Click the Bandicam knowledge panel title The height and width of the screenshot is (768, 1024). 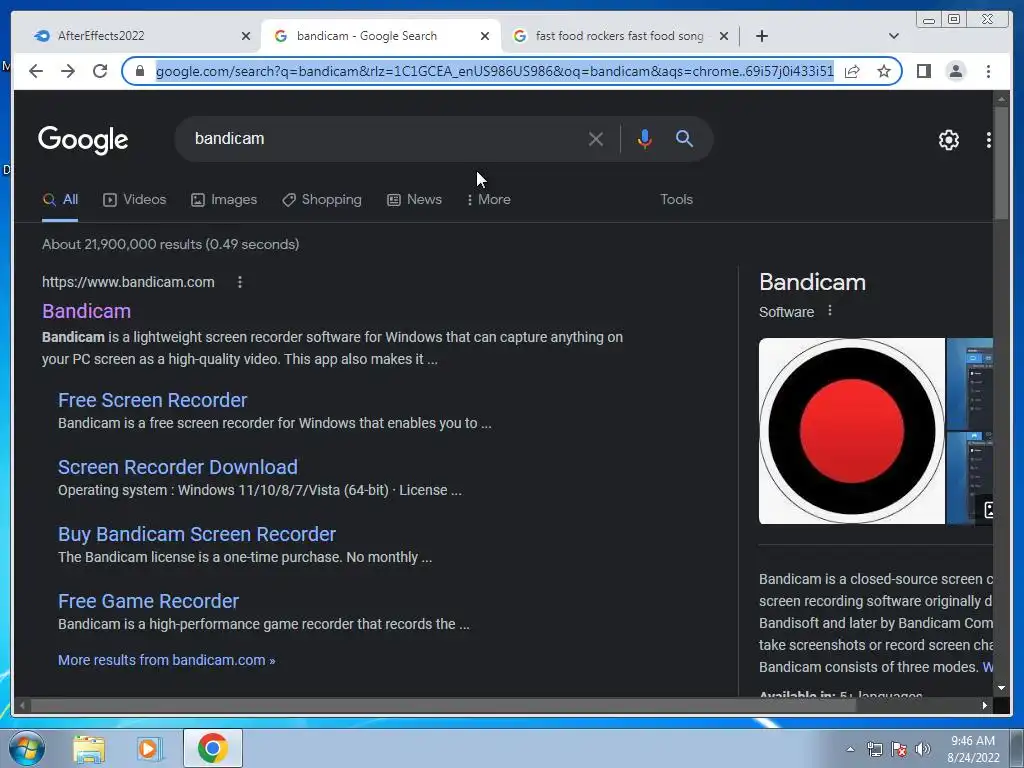(812, 282)
